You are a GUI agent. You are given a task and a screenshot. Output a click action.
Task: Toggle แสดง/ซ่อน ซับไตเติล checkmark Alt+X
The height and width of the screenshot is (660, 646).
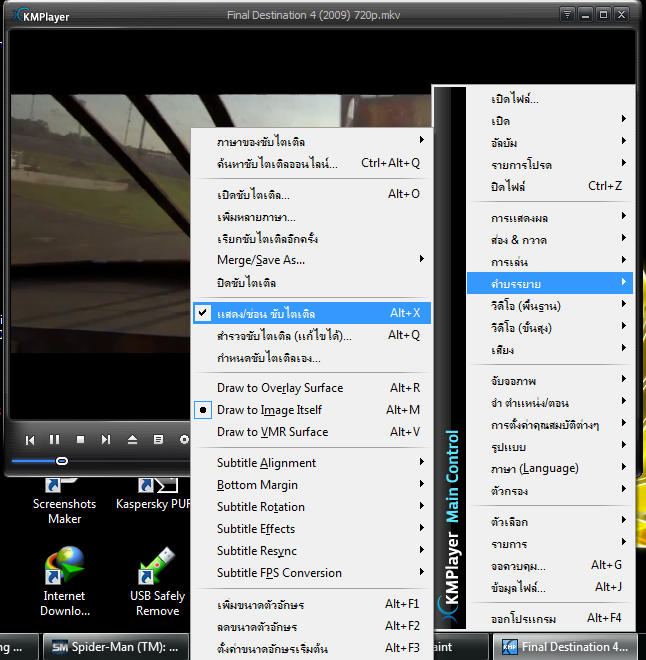coord(312,313)
